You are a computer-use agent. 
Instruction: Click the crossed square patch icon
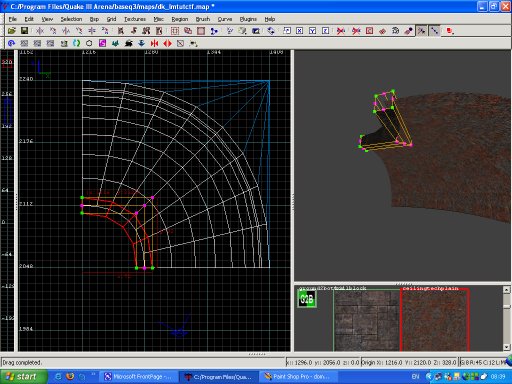click(180, 43)
